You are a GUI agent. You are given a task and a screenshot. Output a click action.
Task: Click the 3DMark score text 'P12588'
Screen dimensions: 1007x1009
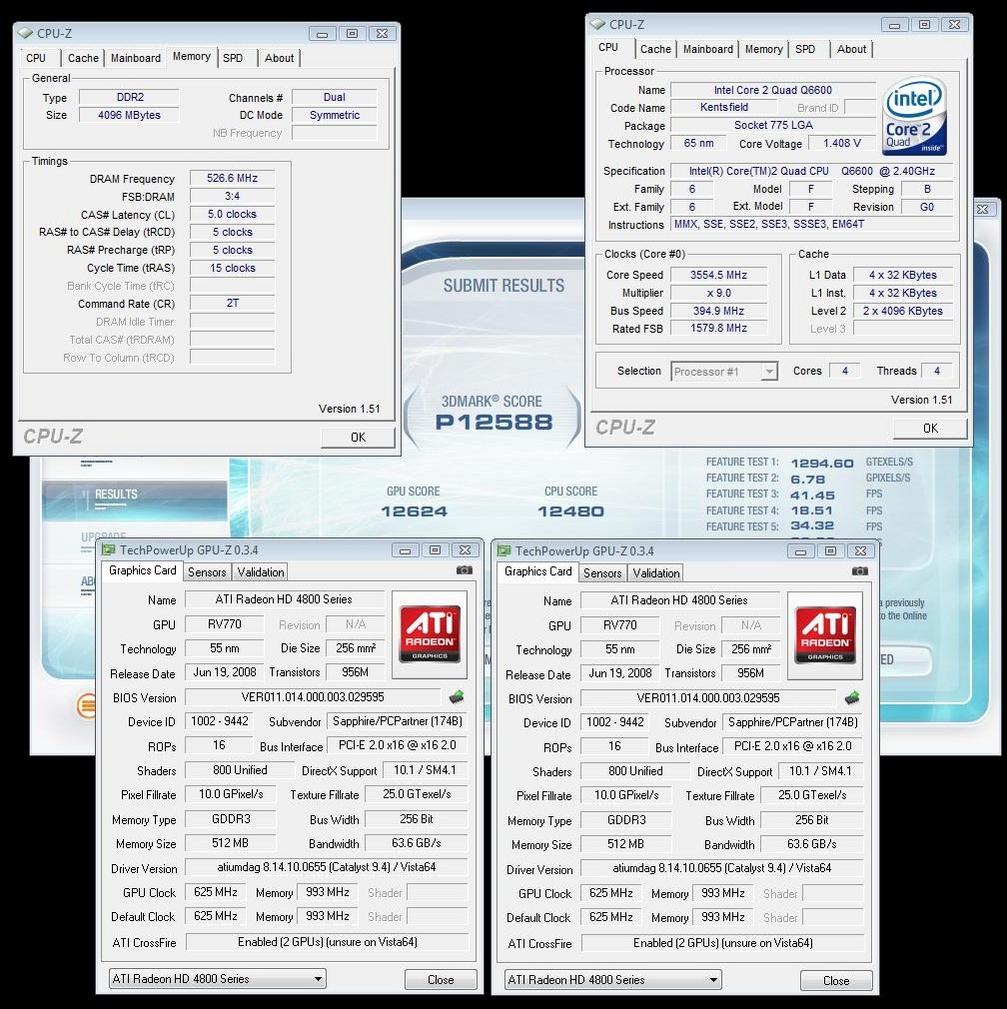click(x=494, y=422)
